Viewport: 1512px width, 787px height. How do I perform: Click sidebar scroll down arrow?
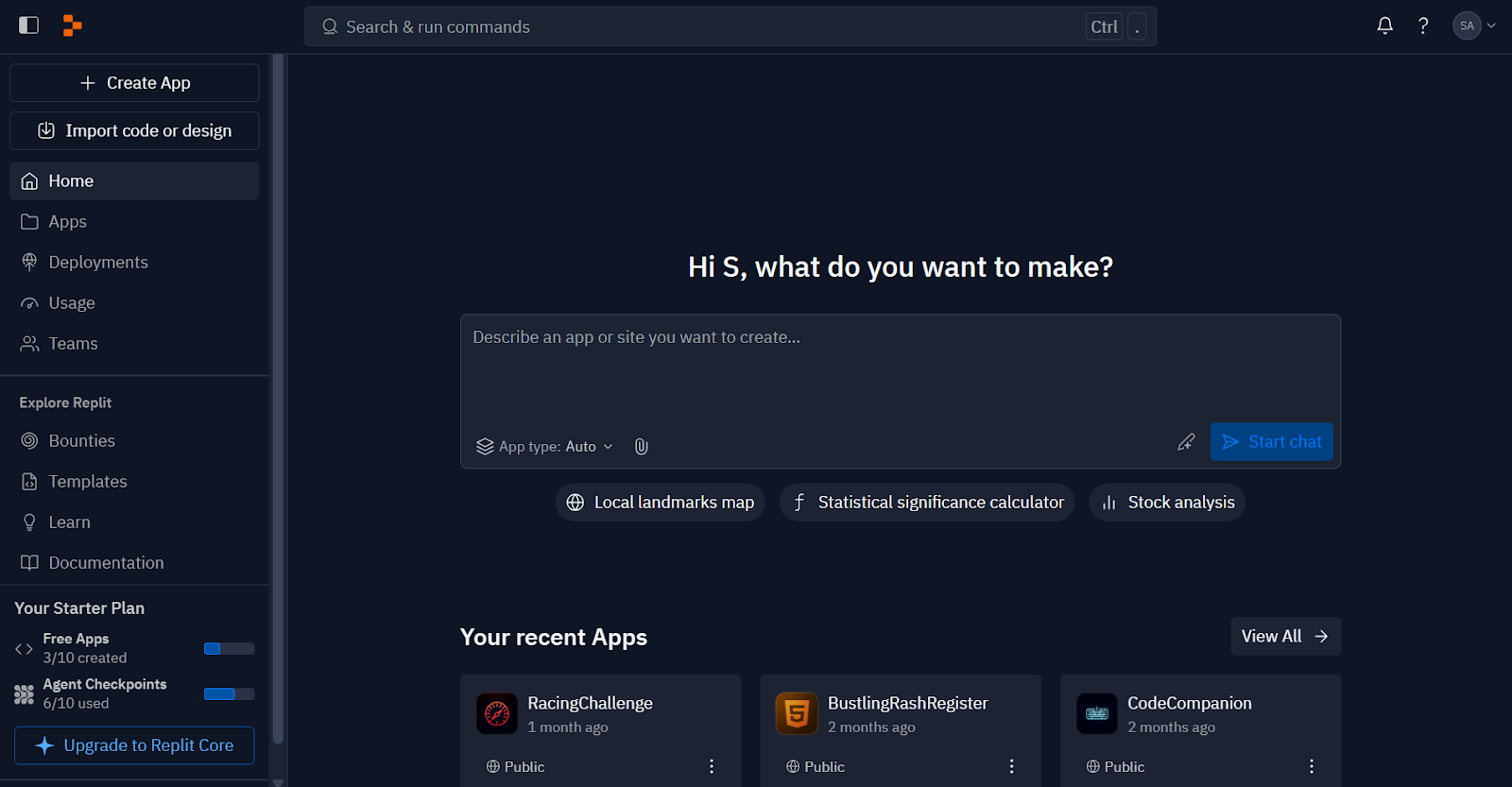click(x=278, y=782)
